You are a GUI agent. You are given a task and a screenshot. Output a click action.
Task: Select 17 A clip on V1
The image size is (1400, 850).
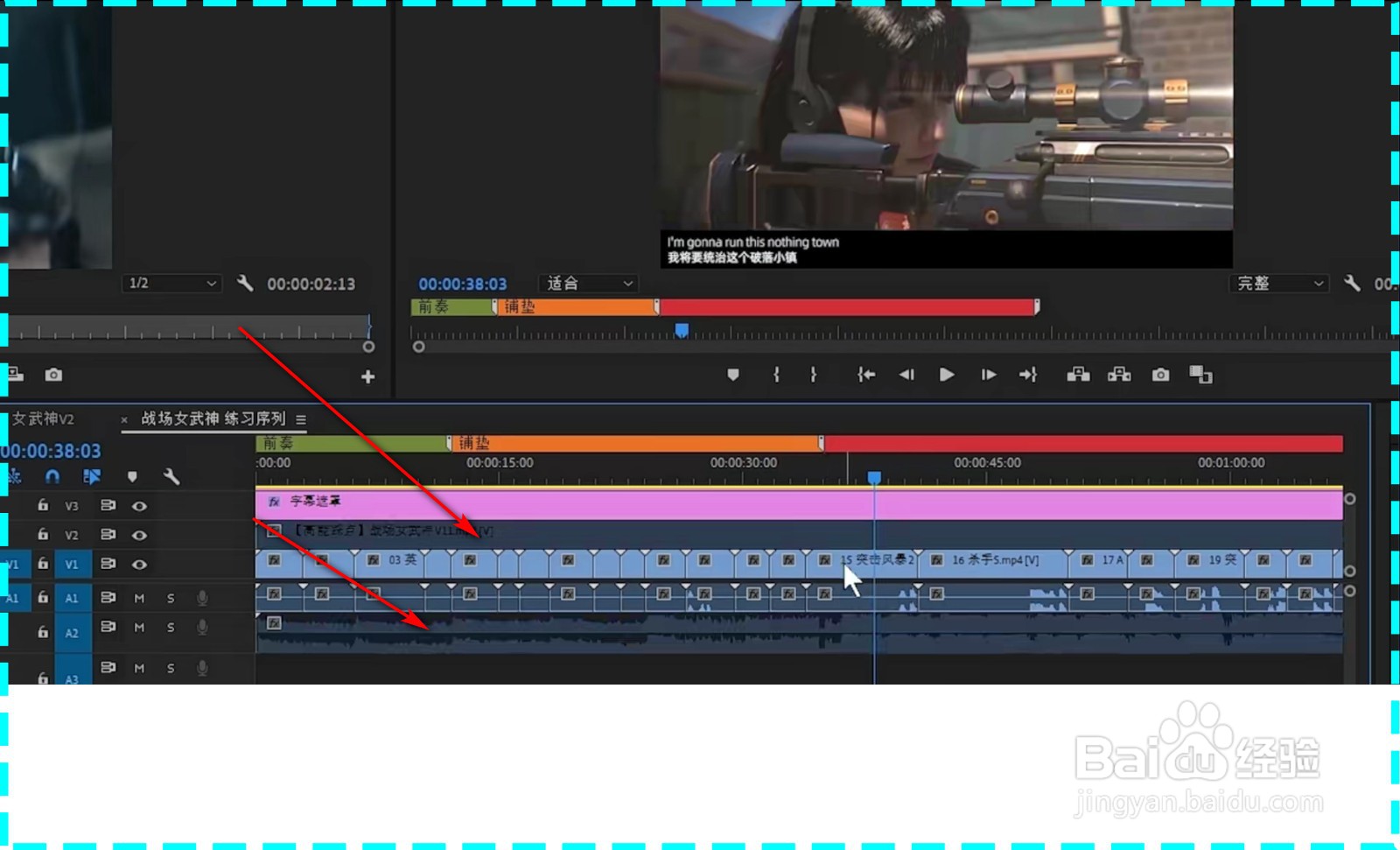pos(1098,564)
